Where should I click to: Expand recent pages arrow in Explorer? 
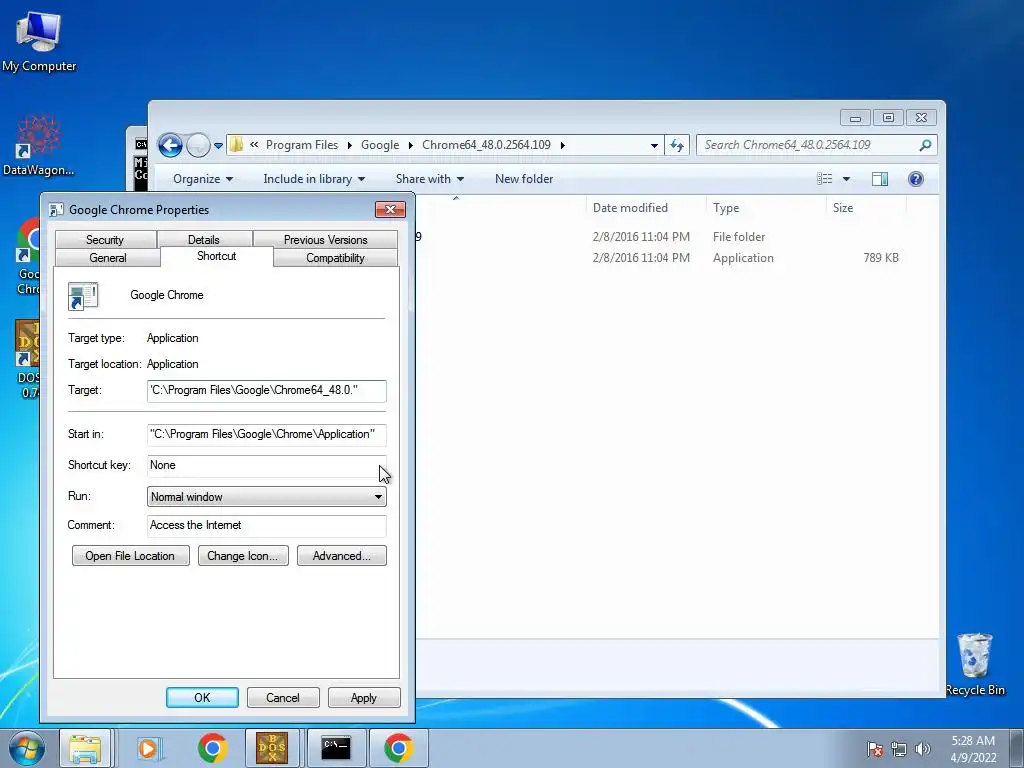(218, 146)
